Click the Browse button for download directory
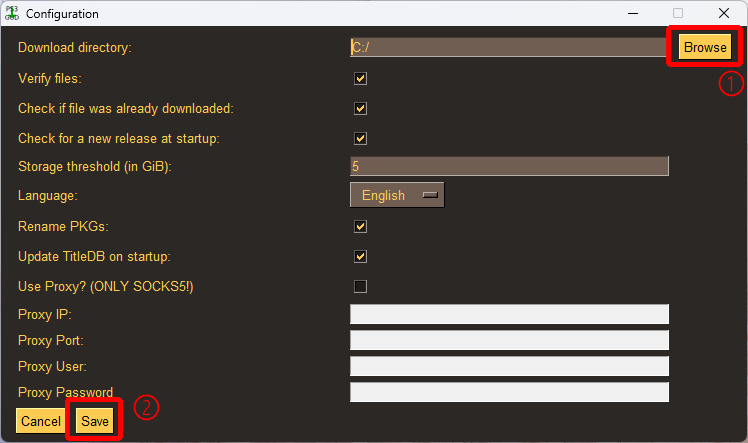Screen dimensions: 748x443 (x=705, y=47)
